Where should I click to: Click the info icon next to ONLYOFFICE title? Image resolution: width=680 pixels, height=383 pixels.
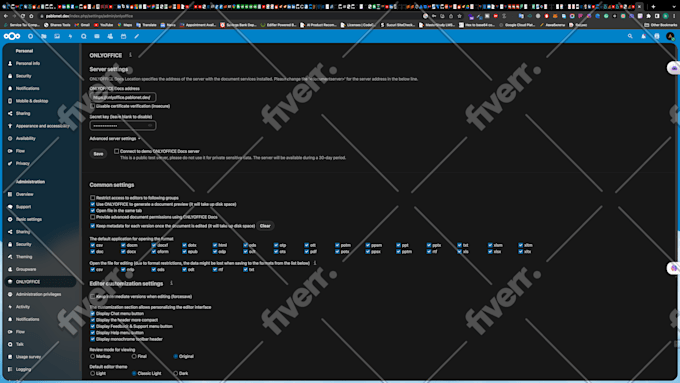[130, 55]
